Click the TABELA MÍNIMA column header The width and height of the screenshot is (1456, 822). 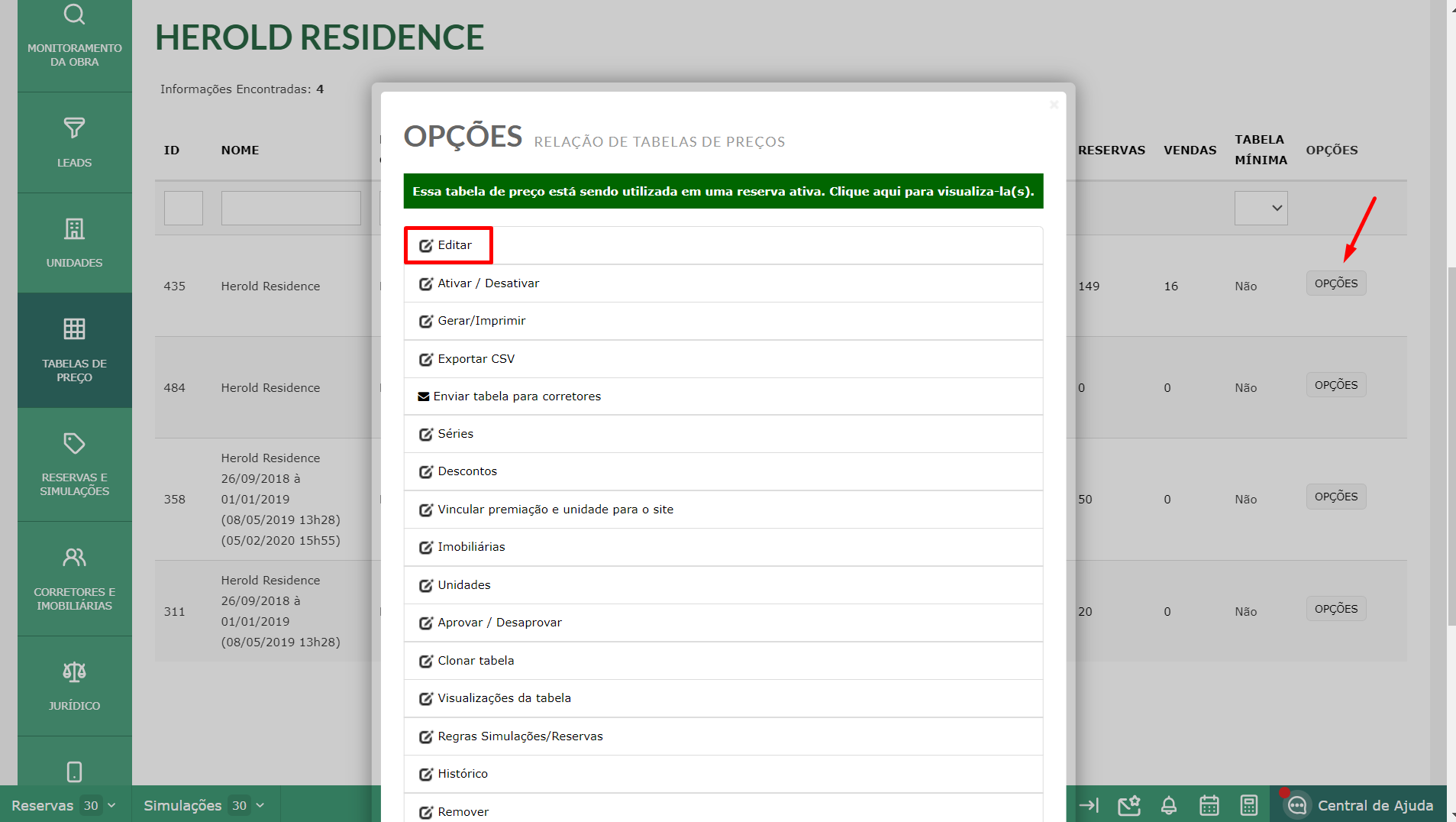tap(1261, 150)
